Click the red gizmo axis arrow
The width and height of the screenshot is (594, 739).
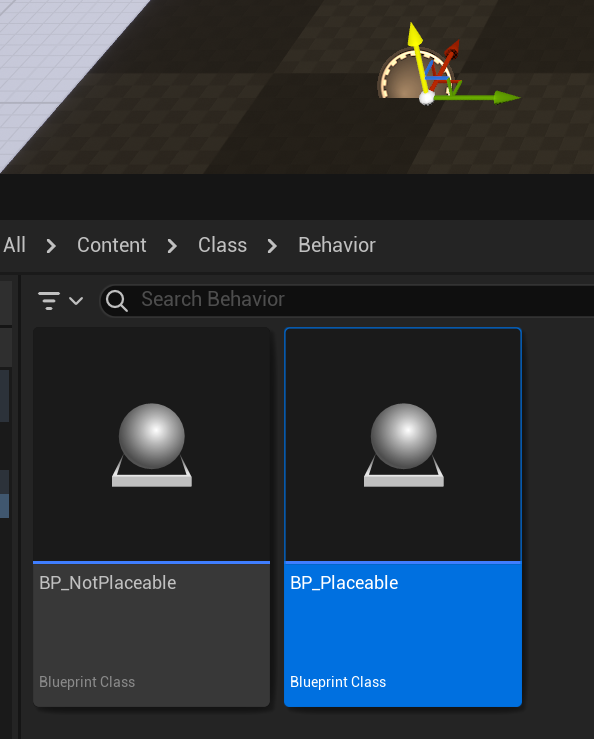tap(448, 57)
